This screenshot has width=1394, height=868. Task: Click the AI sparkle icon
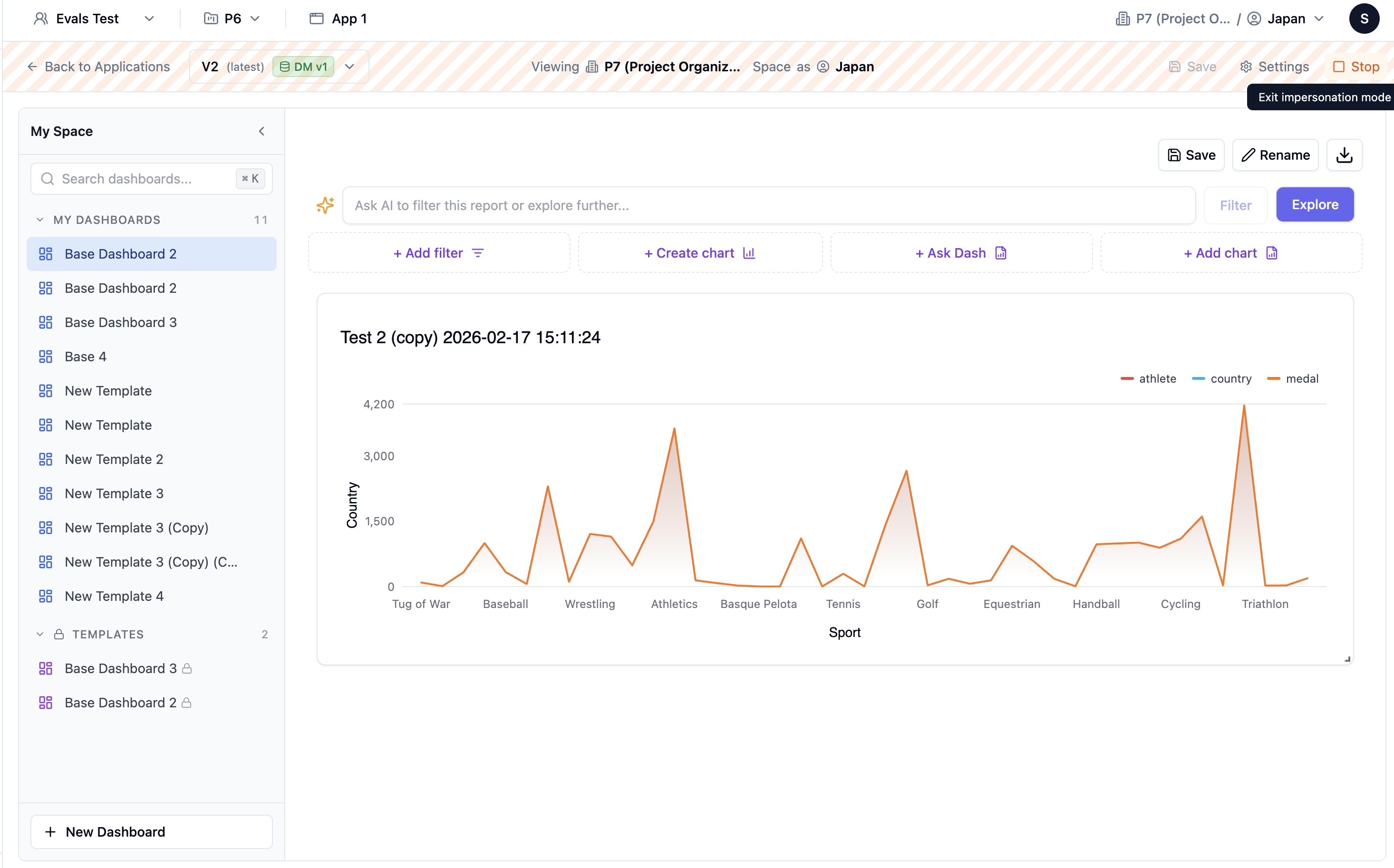tap(325, 205)
